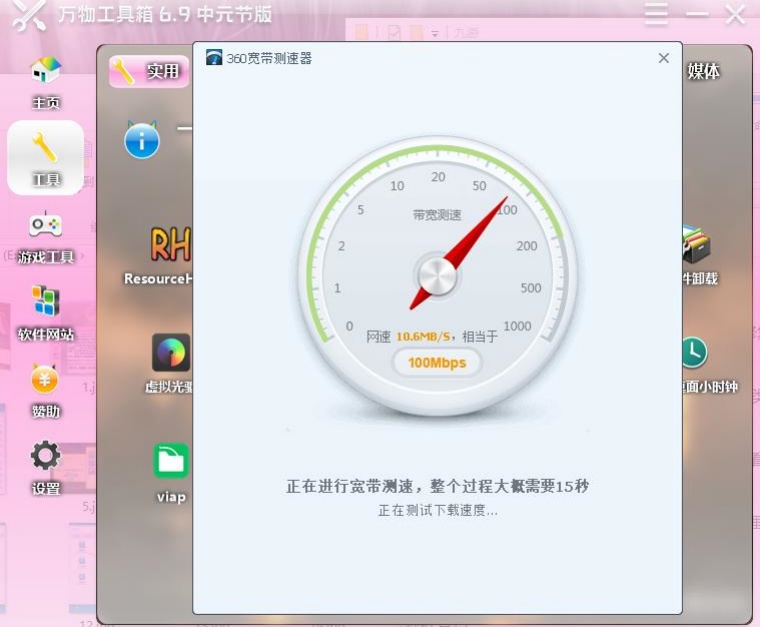Minimize the 万物工具箱 window
The height and width of the screenshot is (627, 760).
[x=697, y=14]
